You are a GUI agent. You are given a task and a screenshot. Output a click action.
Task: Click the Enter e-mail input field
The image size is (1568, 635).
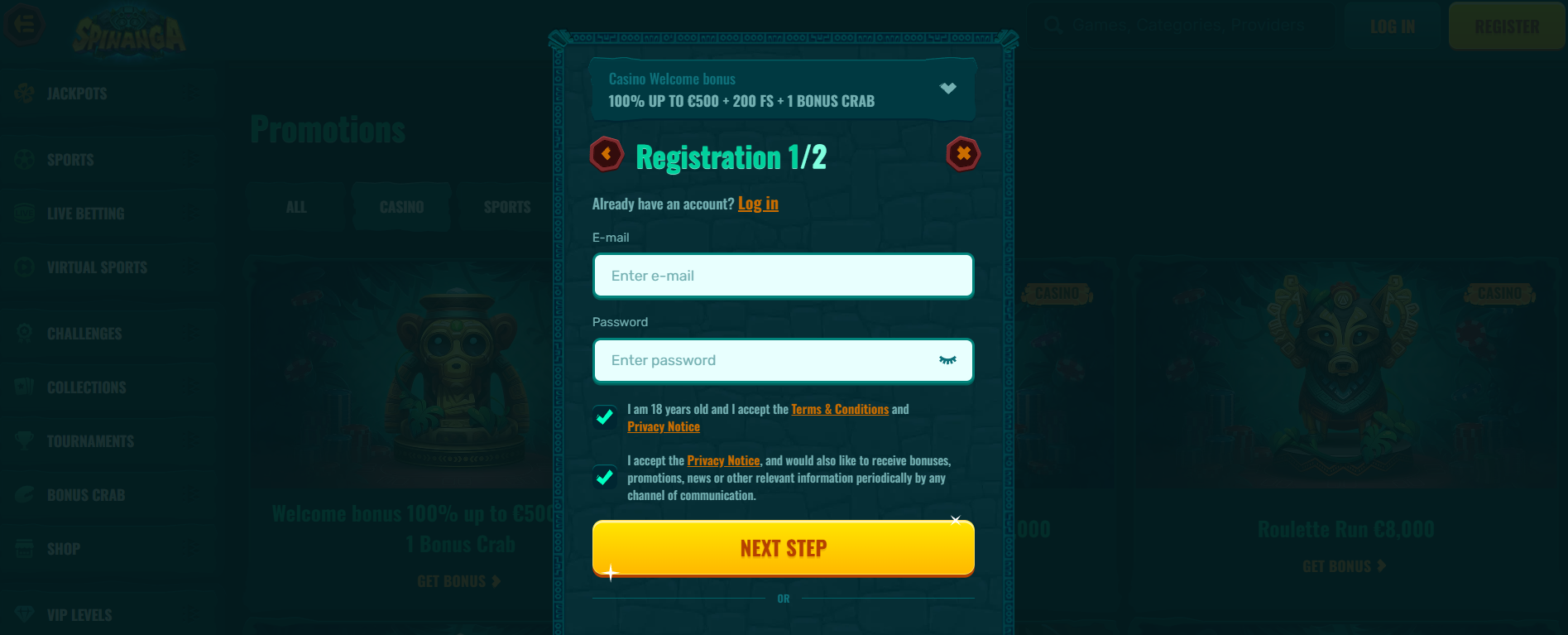[784, 276]
